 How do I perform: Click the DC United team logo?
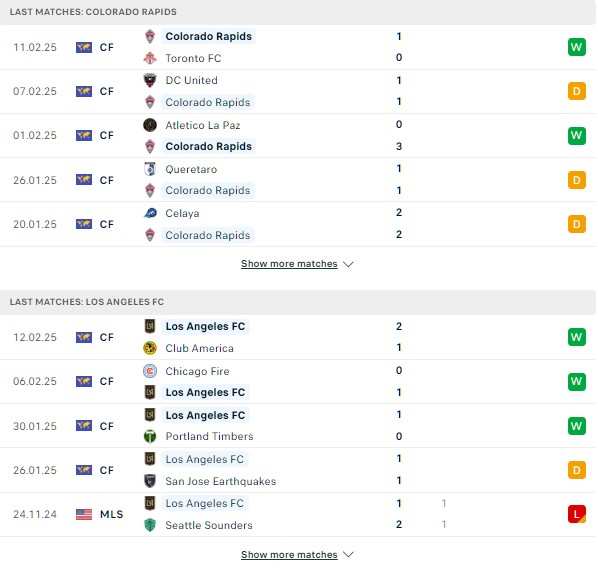pos(150,80)
